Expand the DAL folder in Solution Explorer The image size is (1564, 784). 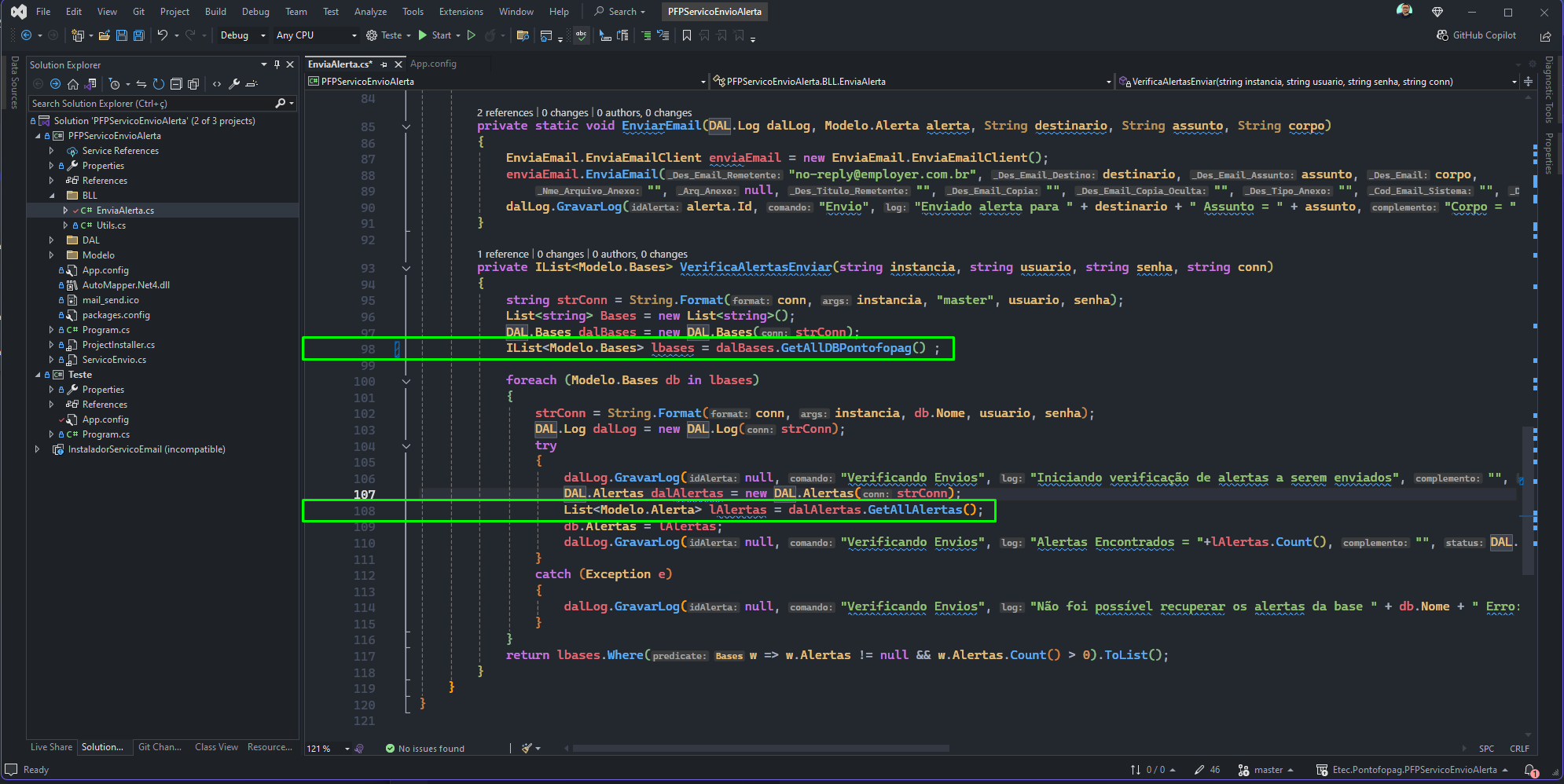pos(51,240)
